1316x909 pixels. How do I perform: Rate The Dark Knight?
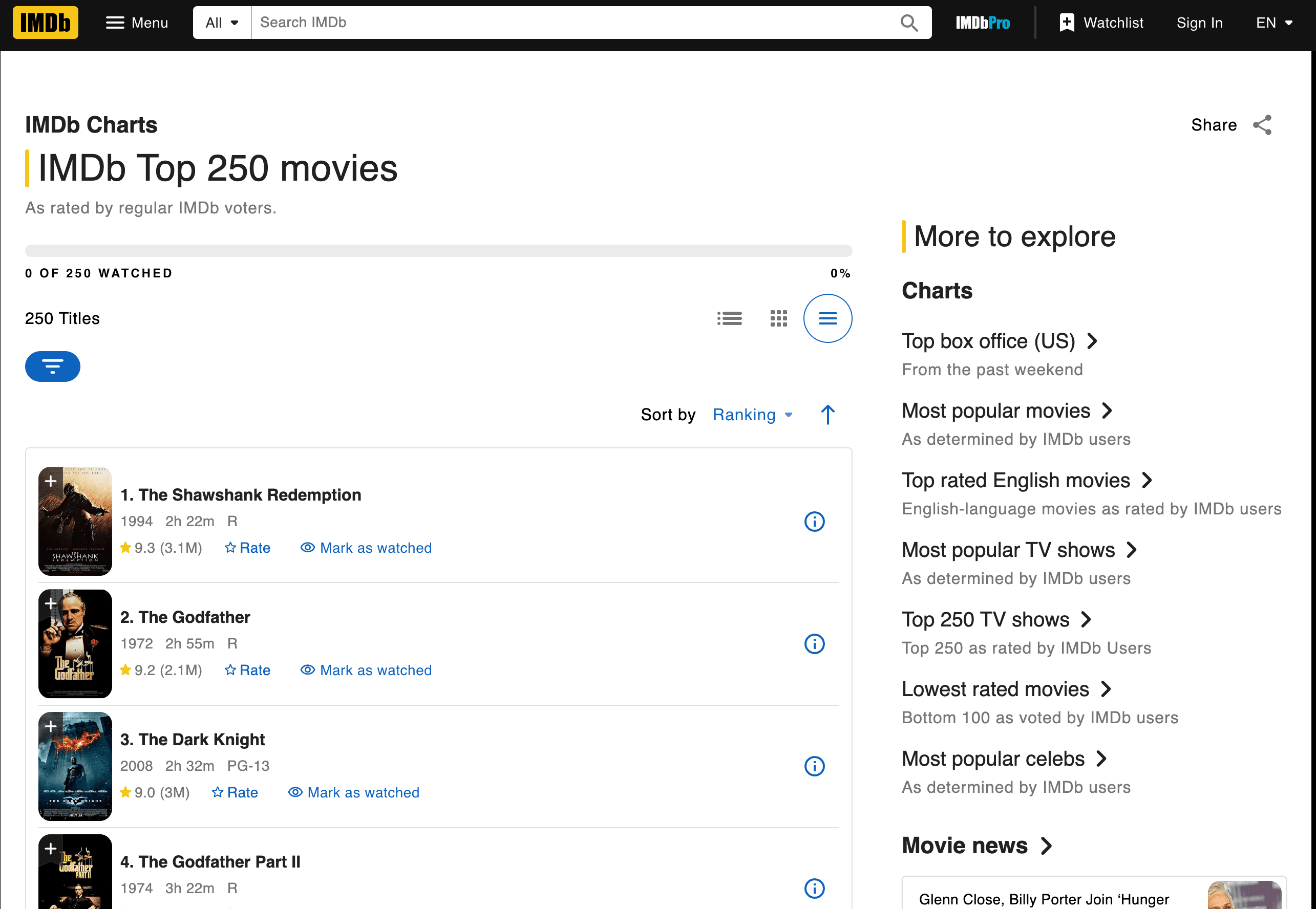pyautogui.click(x=235, y=793)
